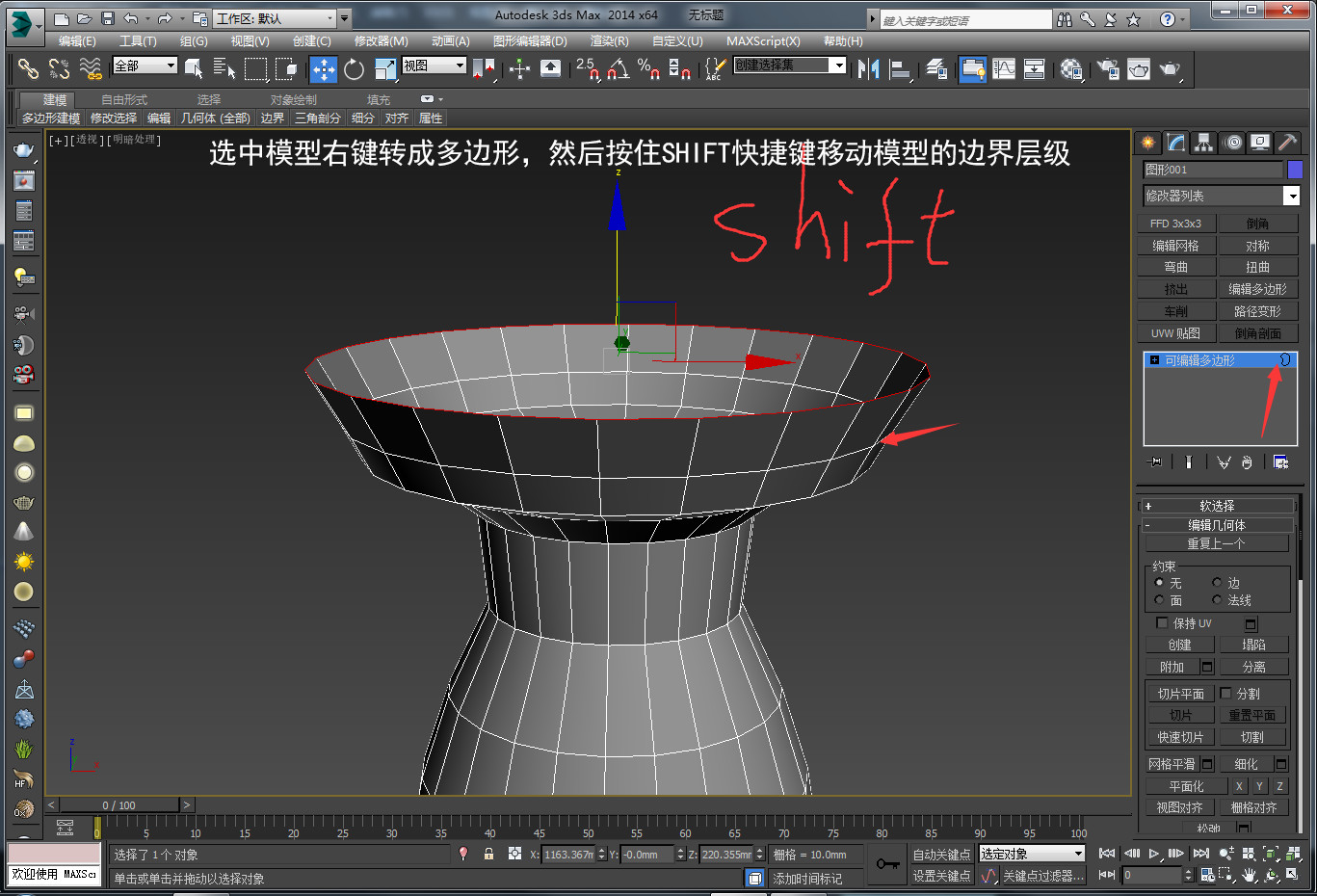The image size is (1317, 896).
Task: Switch to the 对象绘制 ribbon tab
Action: pos(293,100)
